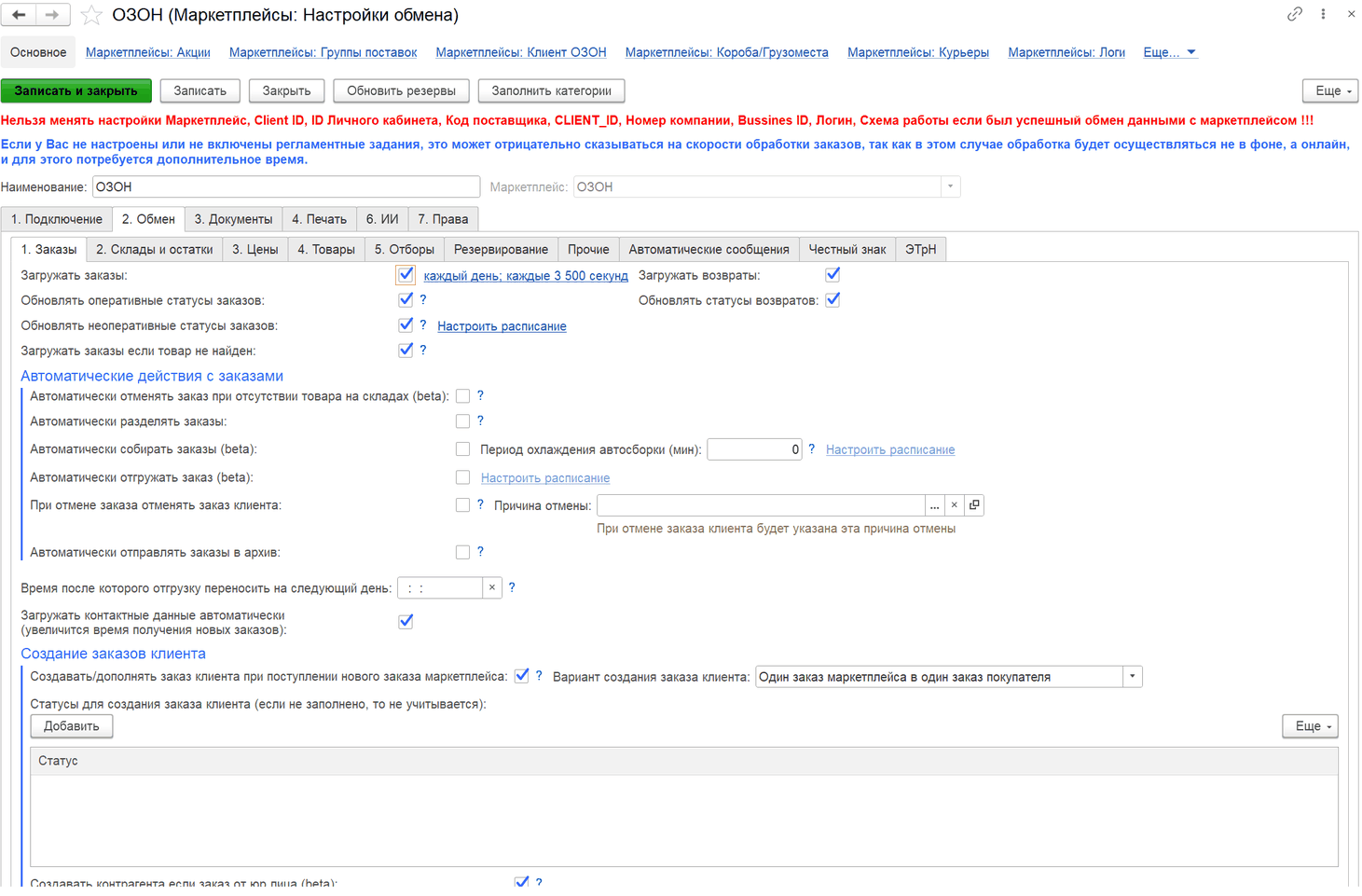
Task: Show help for shipment transfer time field
Action: [512, 588]
